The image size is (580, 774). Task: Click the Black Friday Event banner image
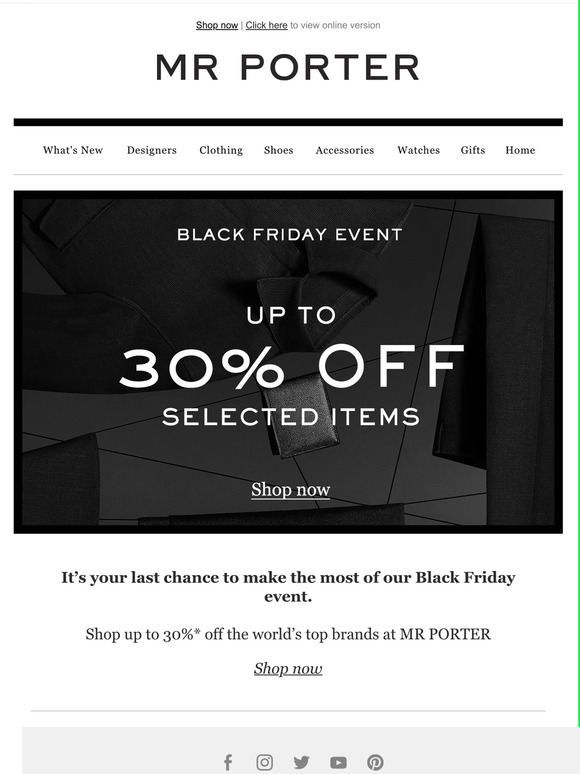point(288,362)
